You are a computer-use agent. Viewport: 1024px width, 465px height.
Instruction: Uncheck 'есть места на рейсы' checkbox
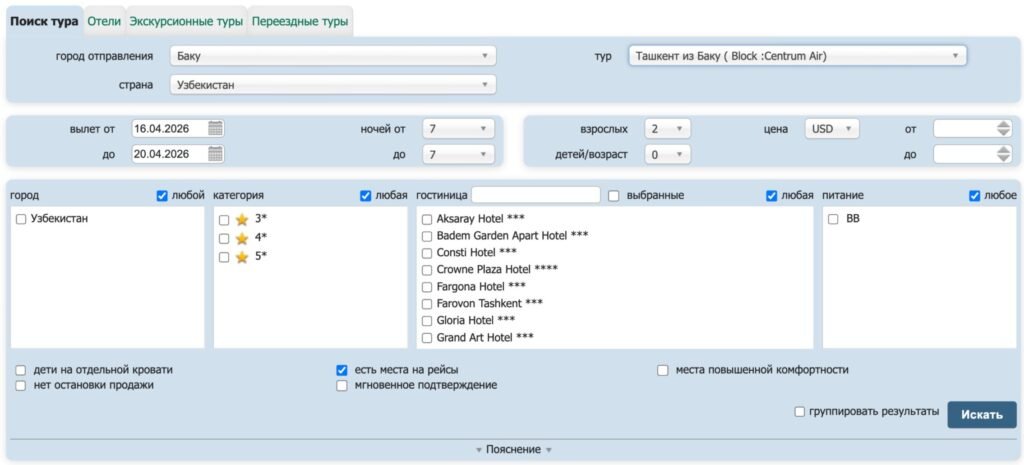(x=342, y=370)
